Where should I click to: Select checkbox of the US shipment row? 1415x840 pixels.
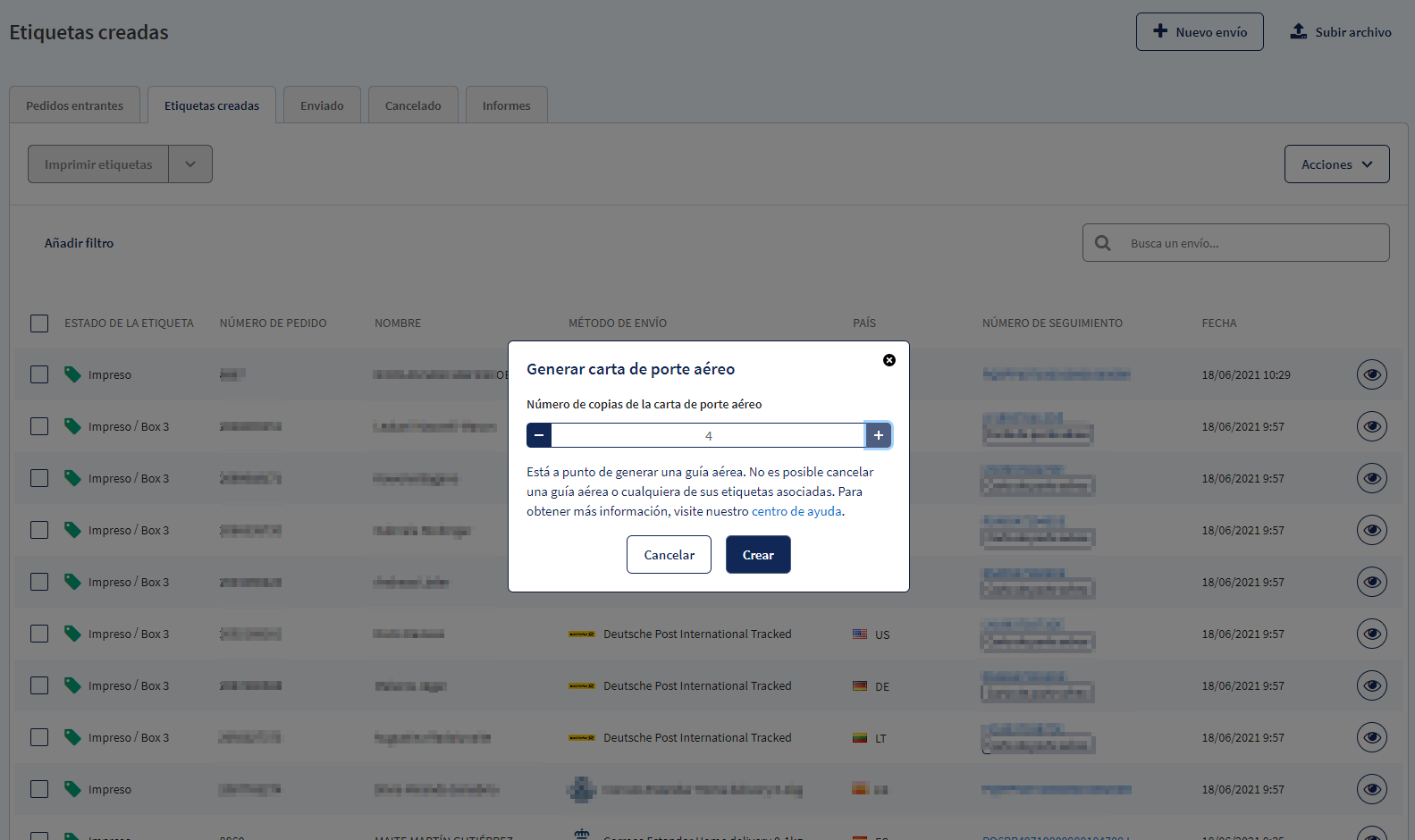coord(39,634)
